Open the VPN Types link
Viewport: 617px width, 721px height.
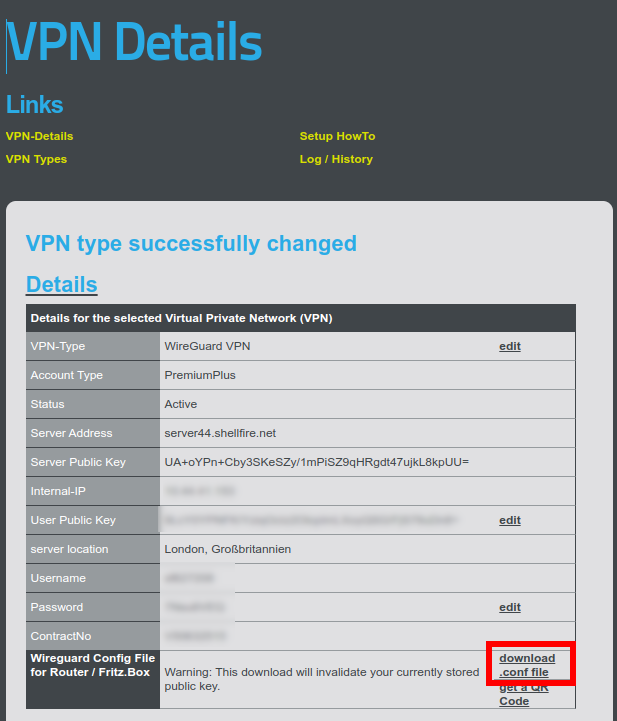(x=36, y=159)
